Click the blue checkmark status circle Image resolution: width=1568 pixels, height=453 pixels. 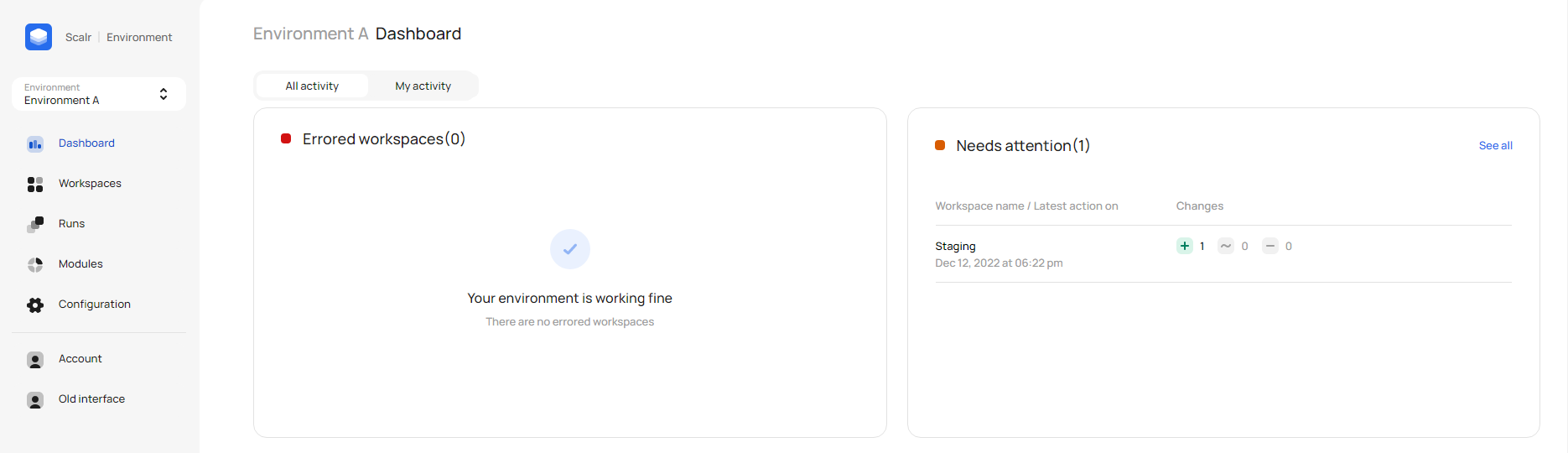pos(570,249)
